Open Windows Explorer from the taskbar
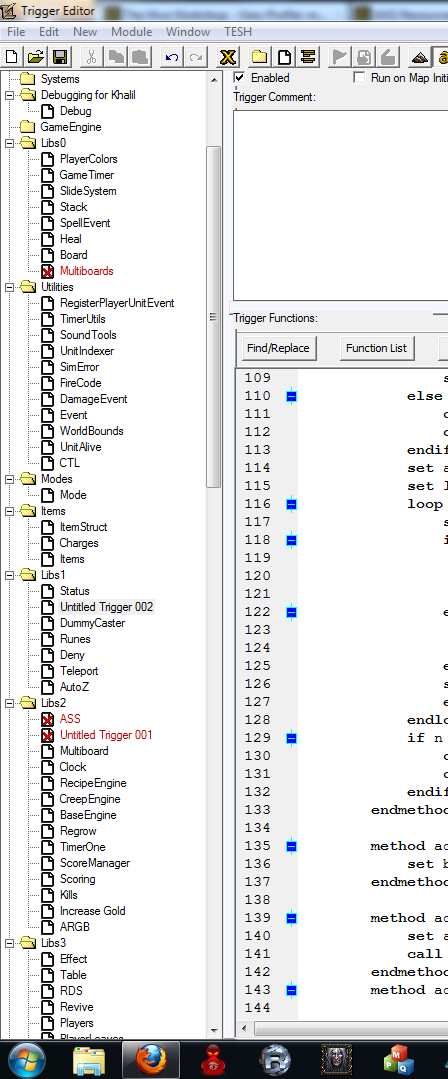Screen dimensions: 448x1079 (89, 1060)
